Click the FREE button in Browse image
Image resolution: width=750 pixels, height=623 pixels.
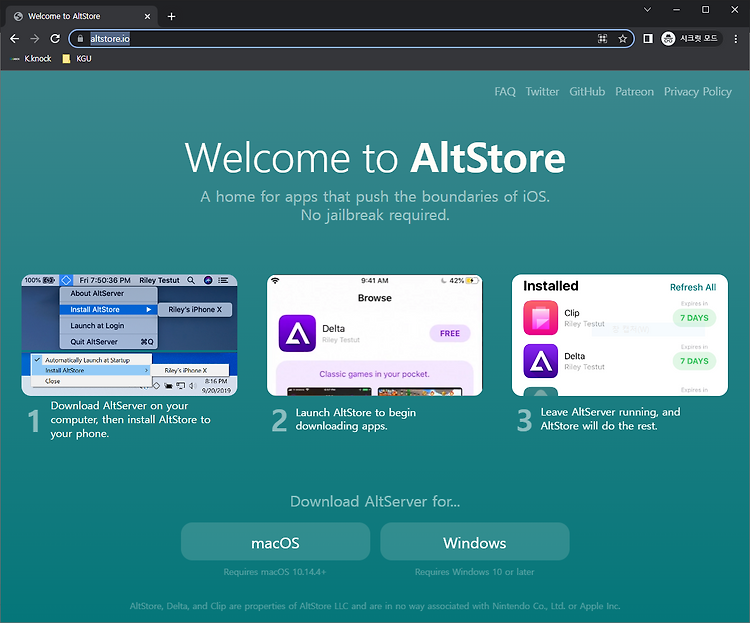[450, 333]
